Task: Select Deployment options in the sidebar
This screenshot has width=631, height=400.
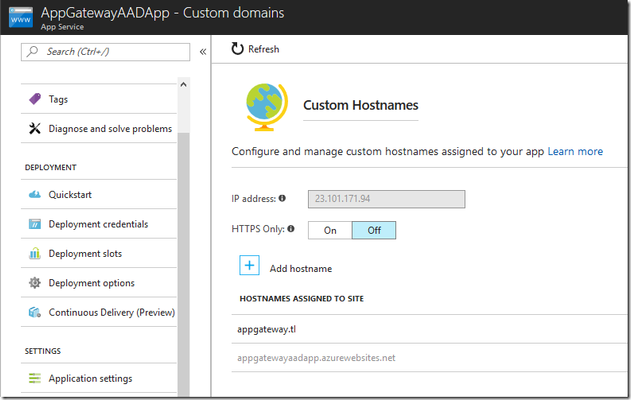Action: click(99, 283)
